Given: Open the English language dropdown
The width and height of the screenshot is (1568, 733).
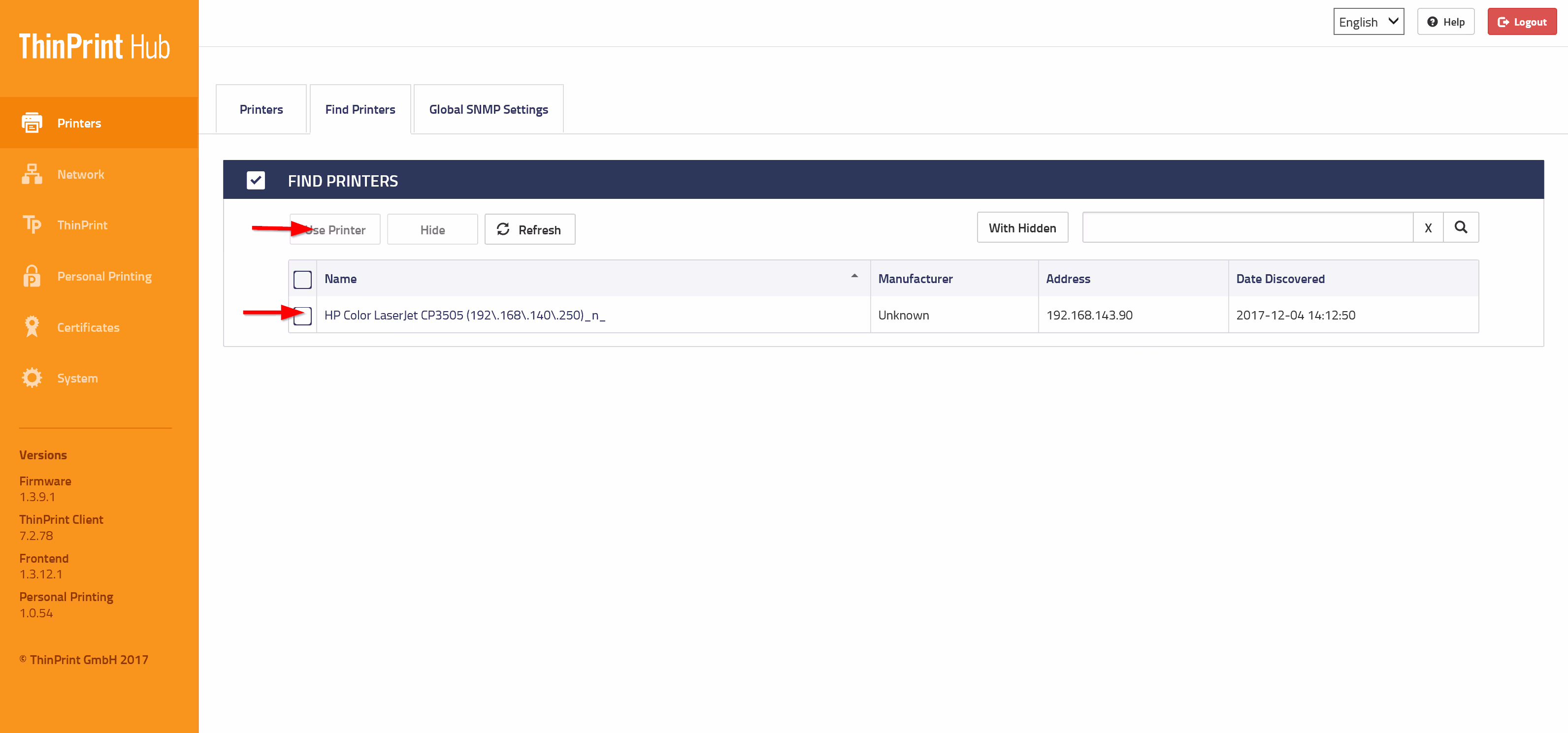Looking at the screenshot, I should click(x=1369, y=22).
